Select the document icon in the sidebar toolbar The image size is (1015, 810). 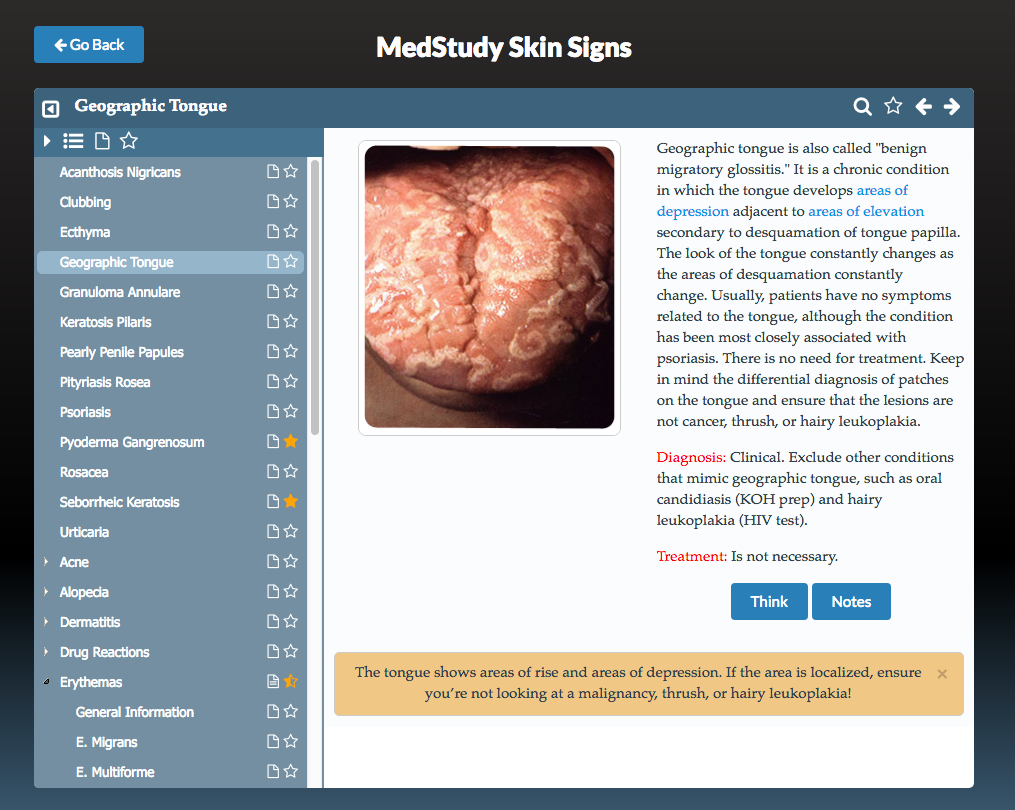pyautogui.click(x=101, y=141)
